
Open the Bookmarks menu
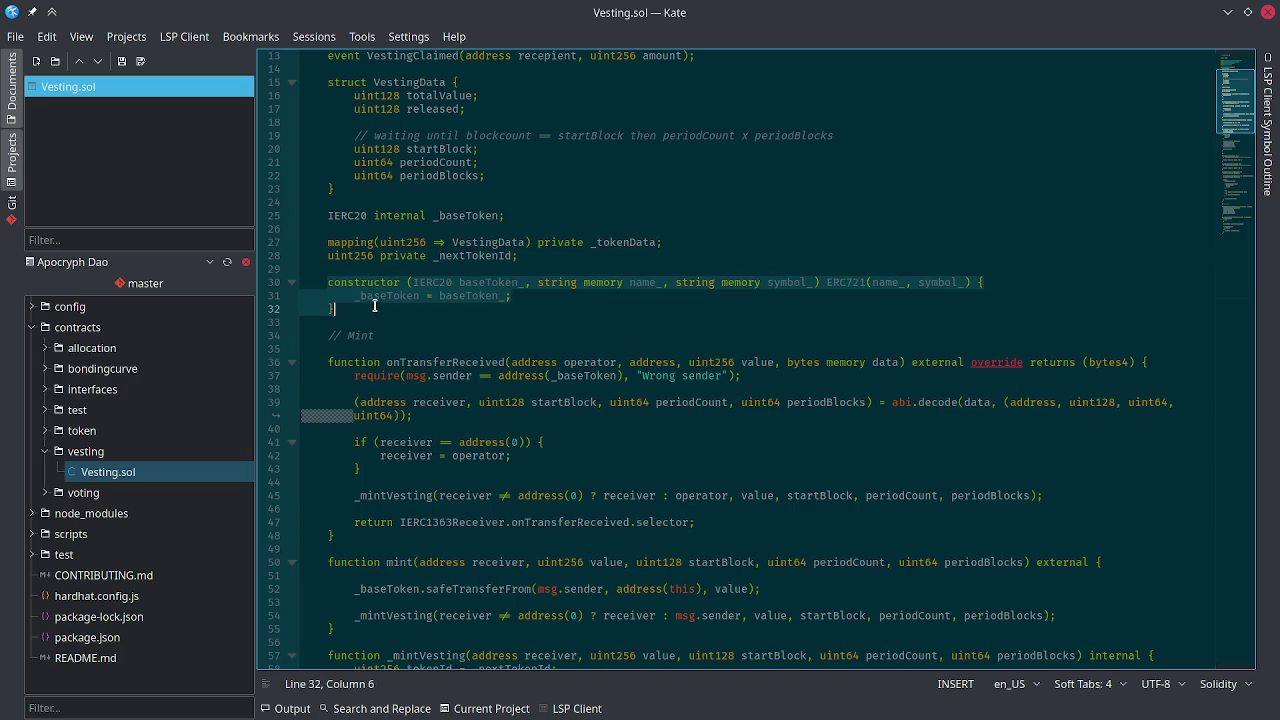coord(251,36)
